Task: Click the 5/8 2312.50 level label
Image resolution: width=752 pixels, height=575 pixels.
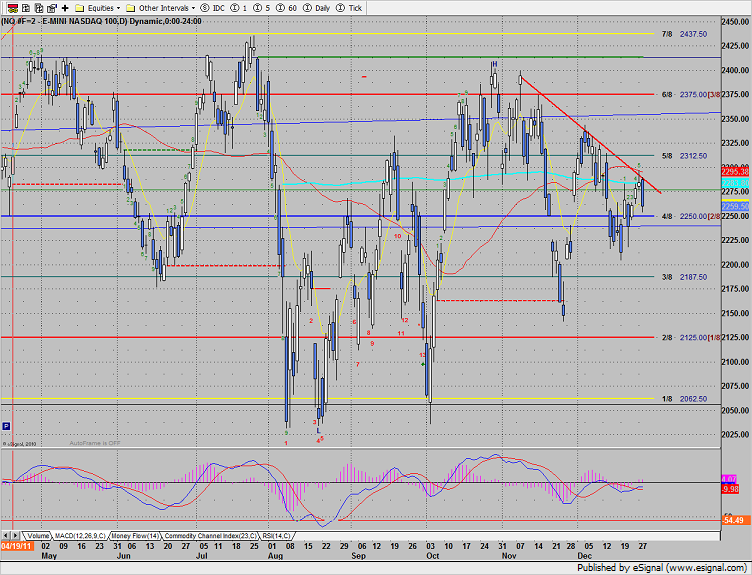Action: (684, 156)
